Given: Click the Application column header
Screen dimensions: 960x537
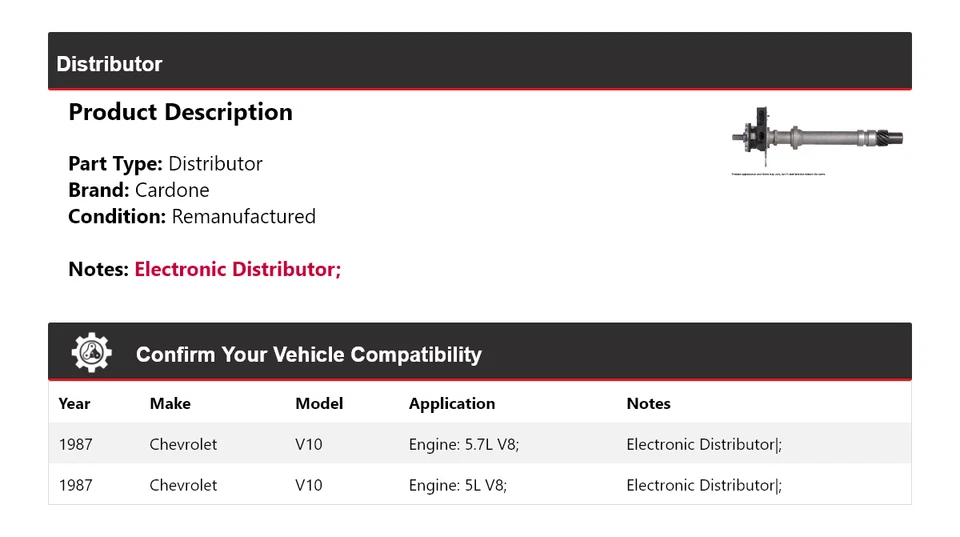Looking at the screenshot, I should [451, 404].
